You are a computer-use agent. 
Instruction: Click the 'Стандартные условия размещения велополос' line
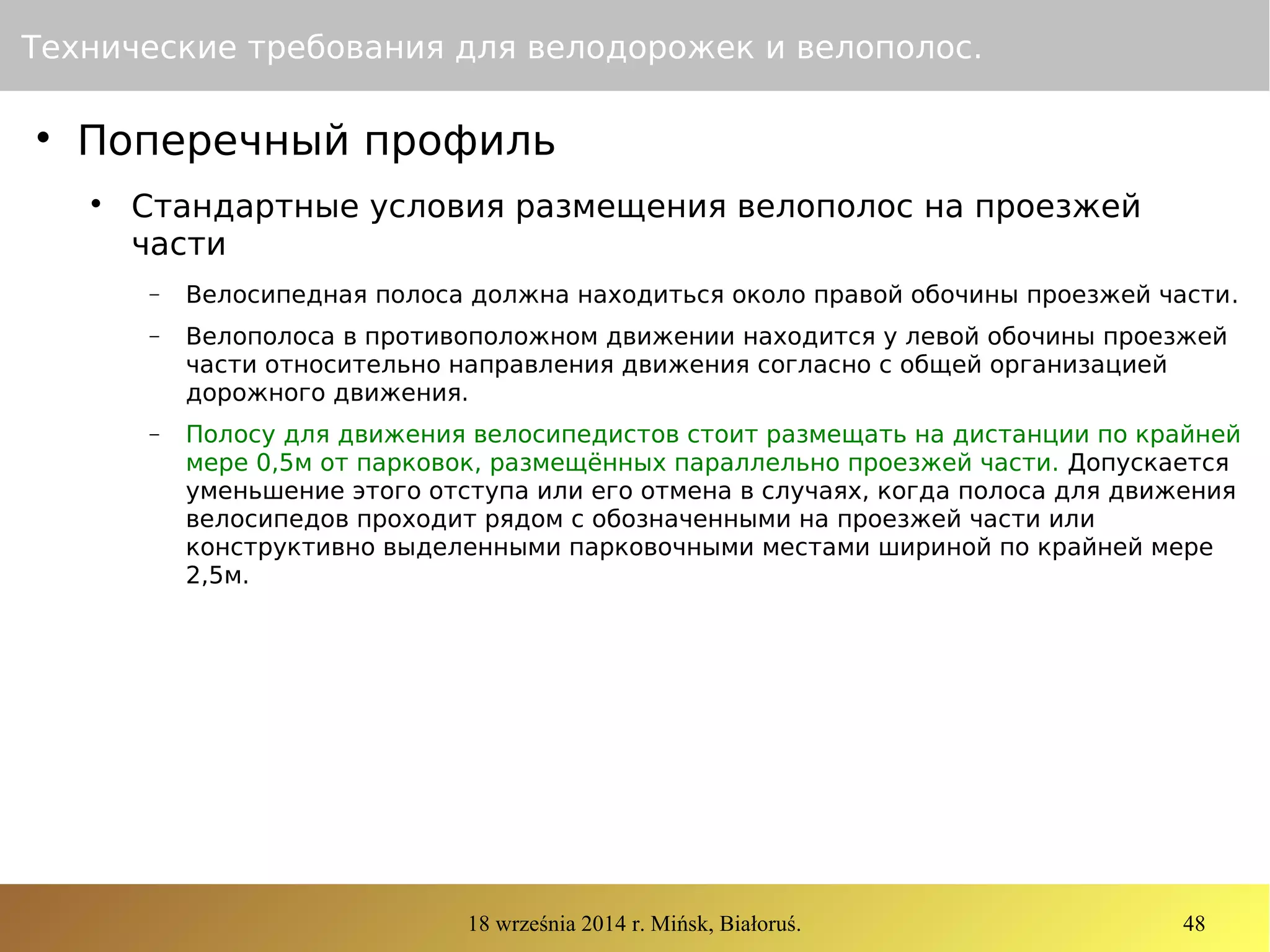click(635, 207)
